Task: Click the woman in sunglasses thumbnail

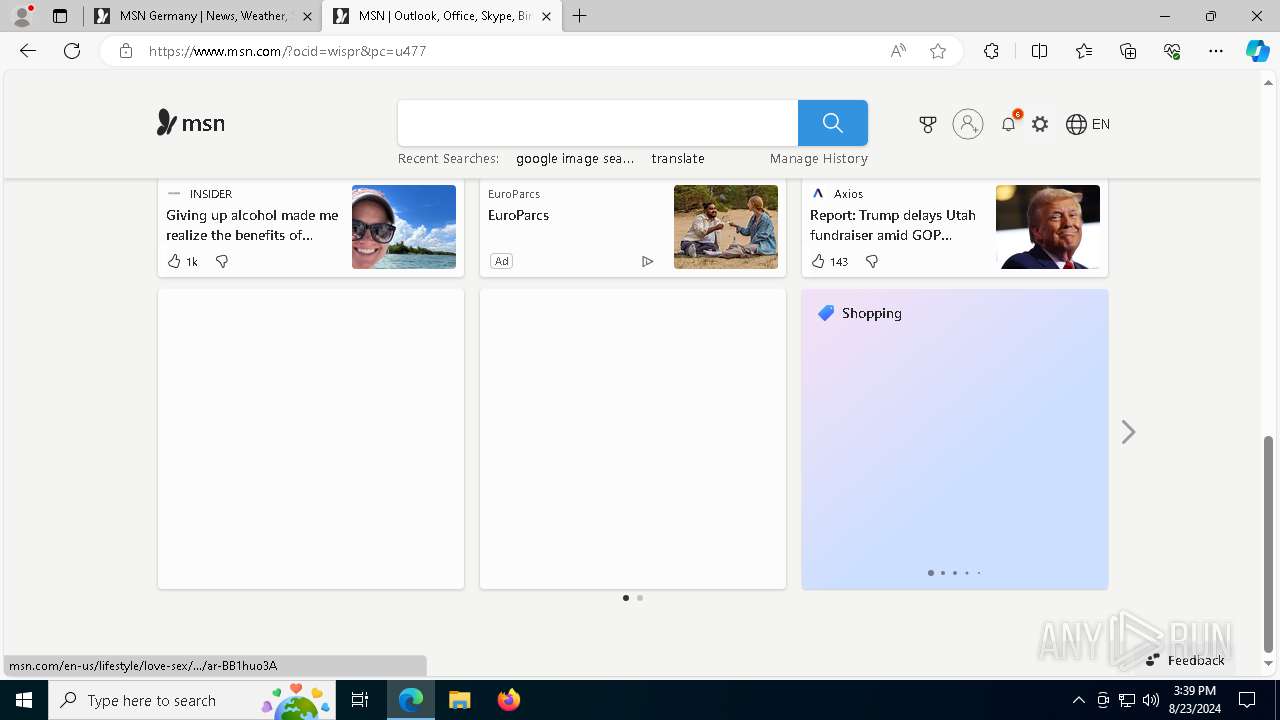Action: (404, 227)
